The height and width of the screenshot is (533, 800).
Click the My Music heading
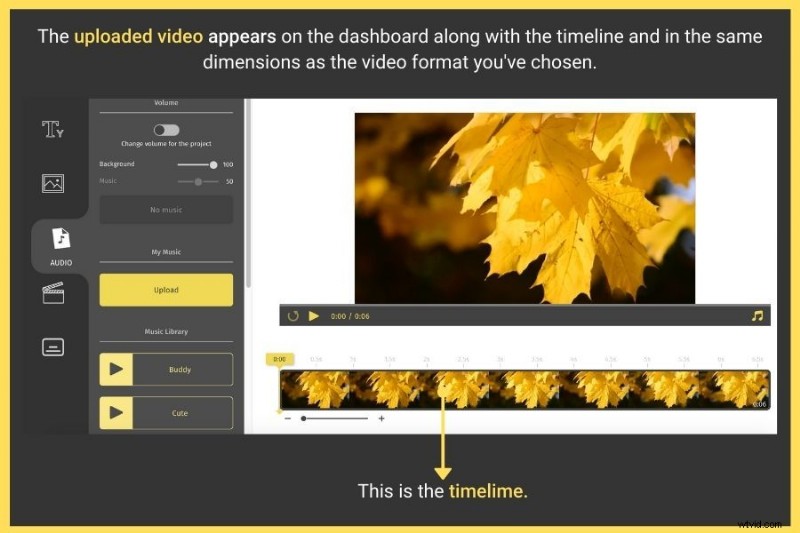tap(166, 252)
